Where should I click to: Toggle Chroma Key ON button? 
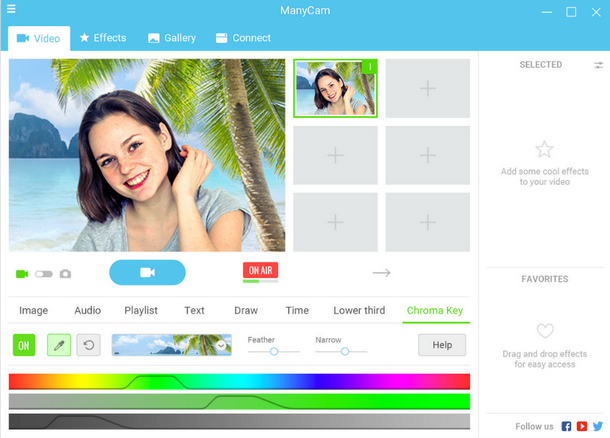pos(24,345)
